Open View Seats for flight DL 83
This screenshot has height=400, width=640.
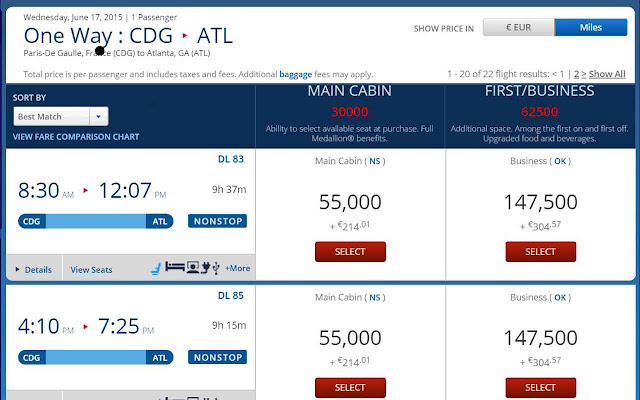pyautogui.click(x=91, y=270)
